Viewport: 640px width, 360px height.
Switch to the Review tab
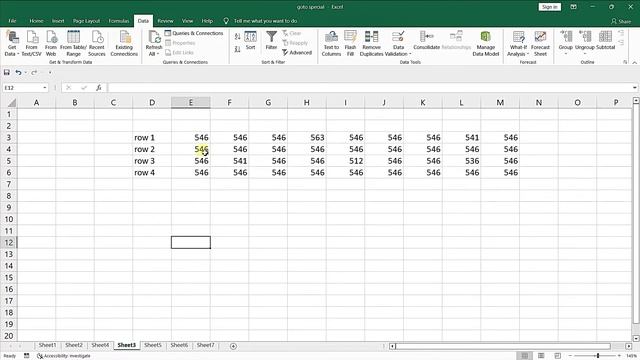(x=165, y=21)
